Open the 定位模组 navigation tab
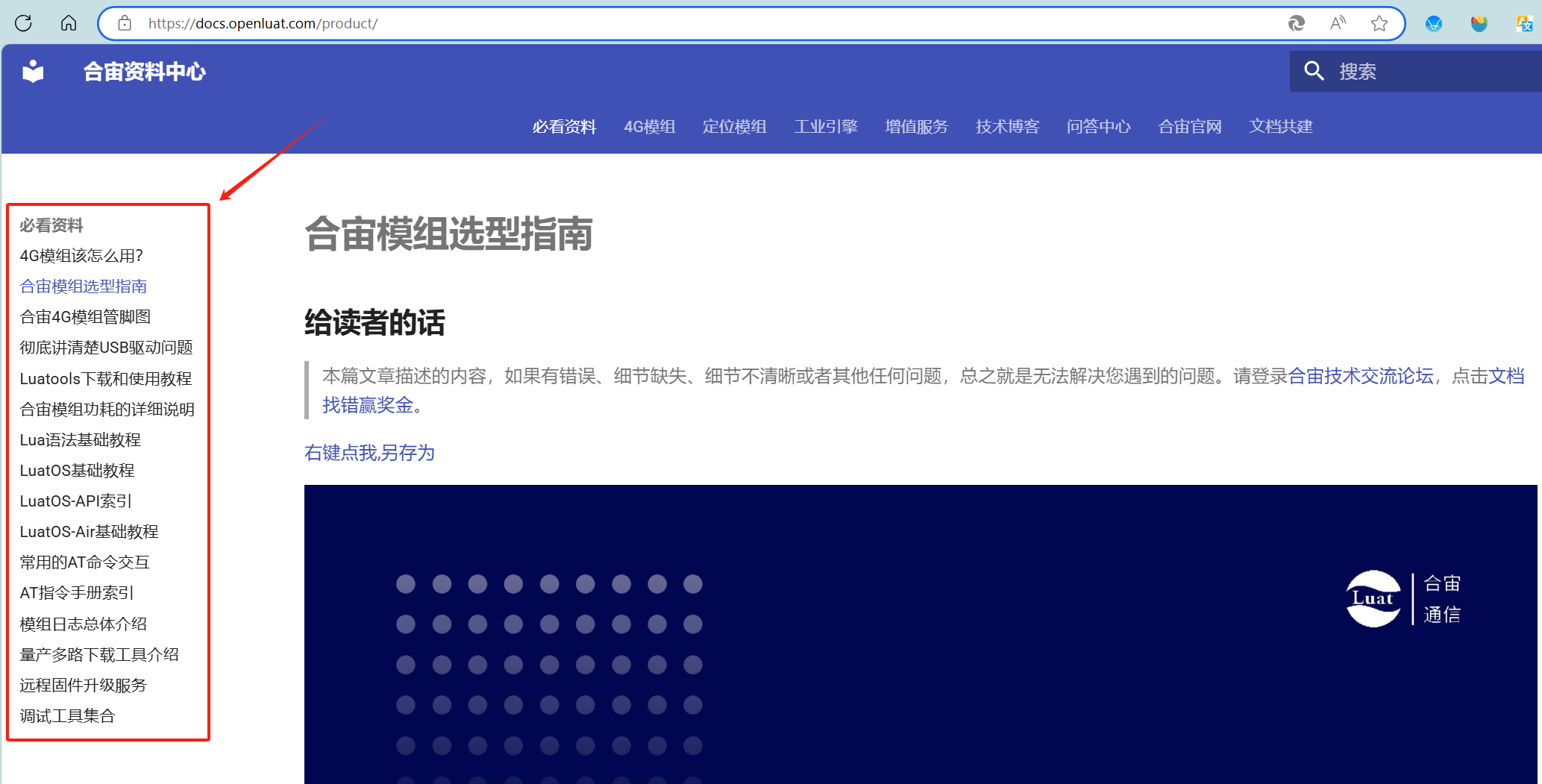 coord(735,127)
